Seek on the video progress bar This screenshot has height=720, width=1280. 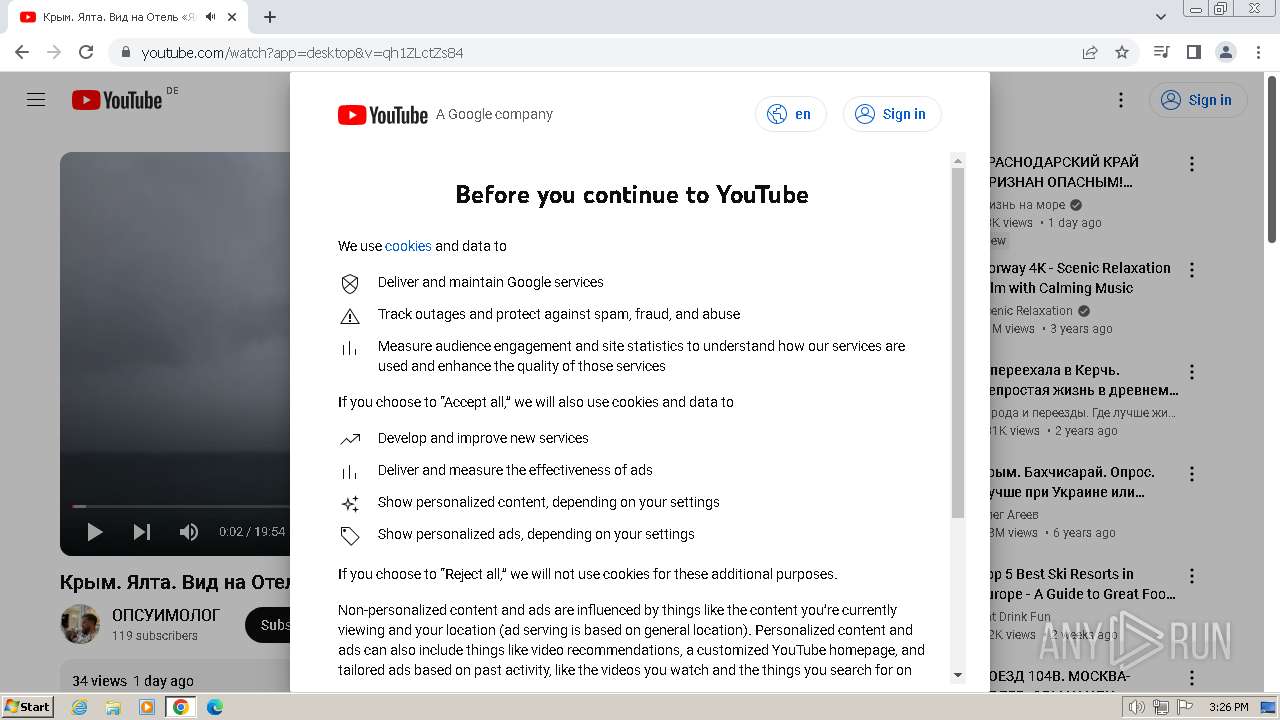pos(180,506)
